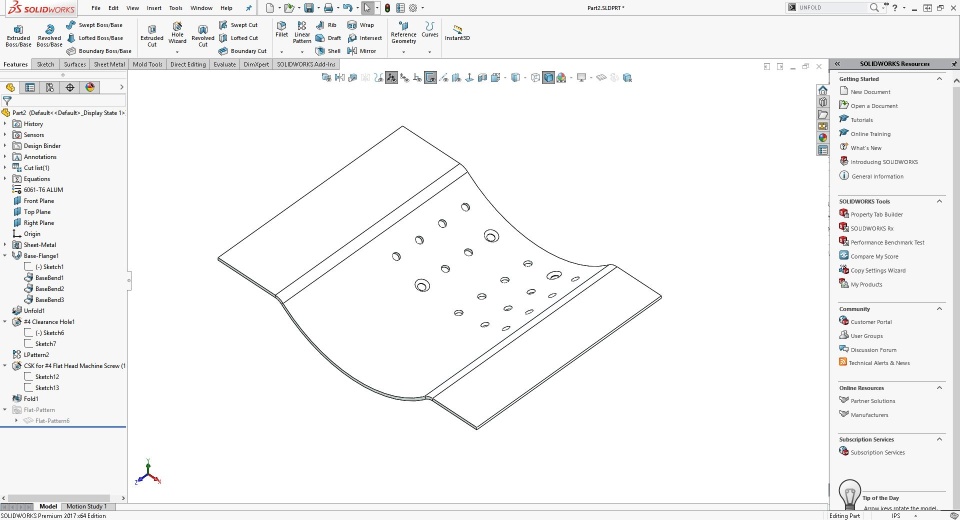This screenshot has width=960, height=520.
Task: Open the ConfigurationManager tab icon
Action: 50,88
